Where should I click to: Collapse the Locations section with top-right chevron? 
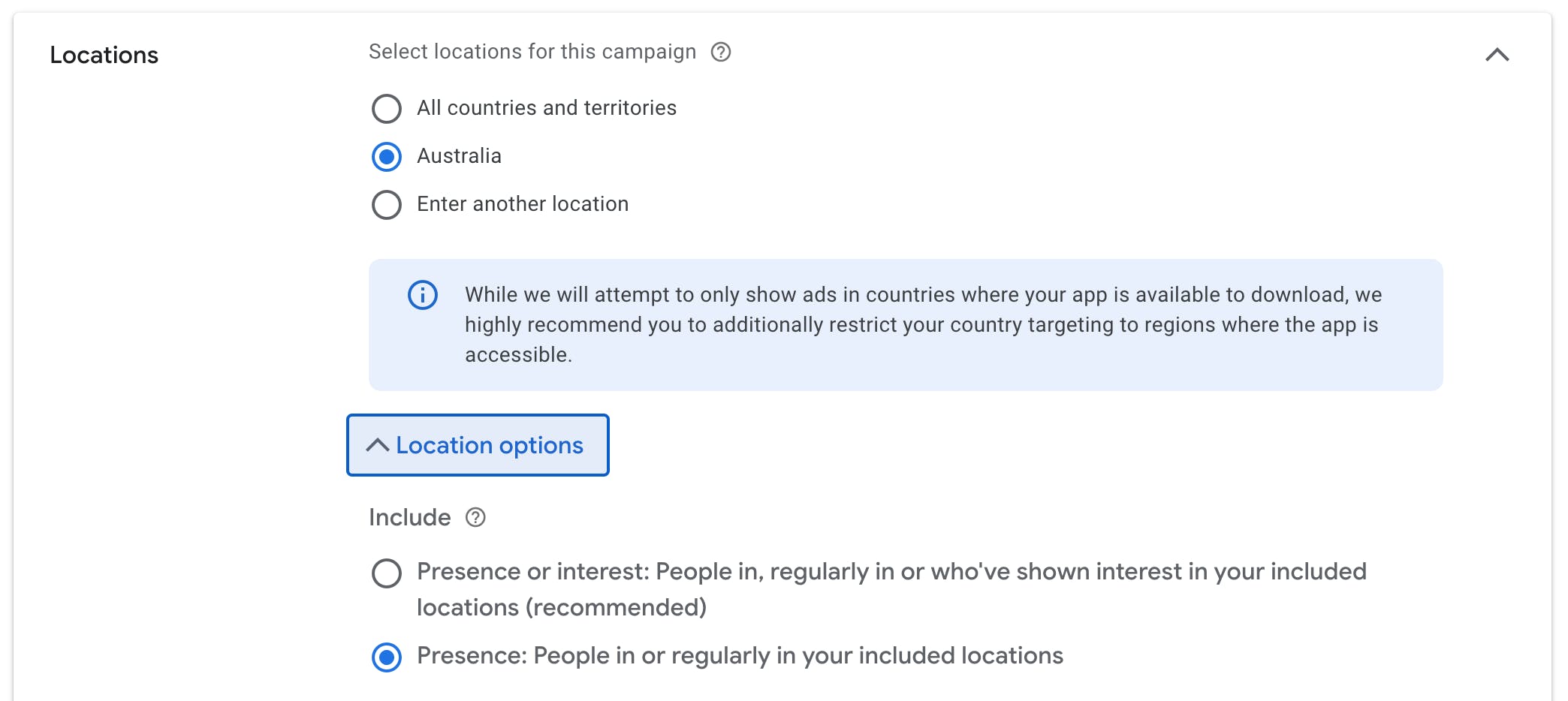coord(1497,55)
